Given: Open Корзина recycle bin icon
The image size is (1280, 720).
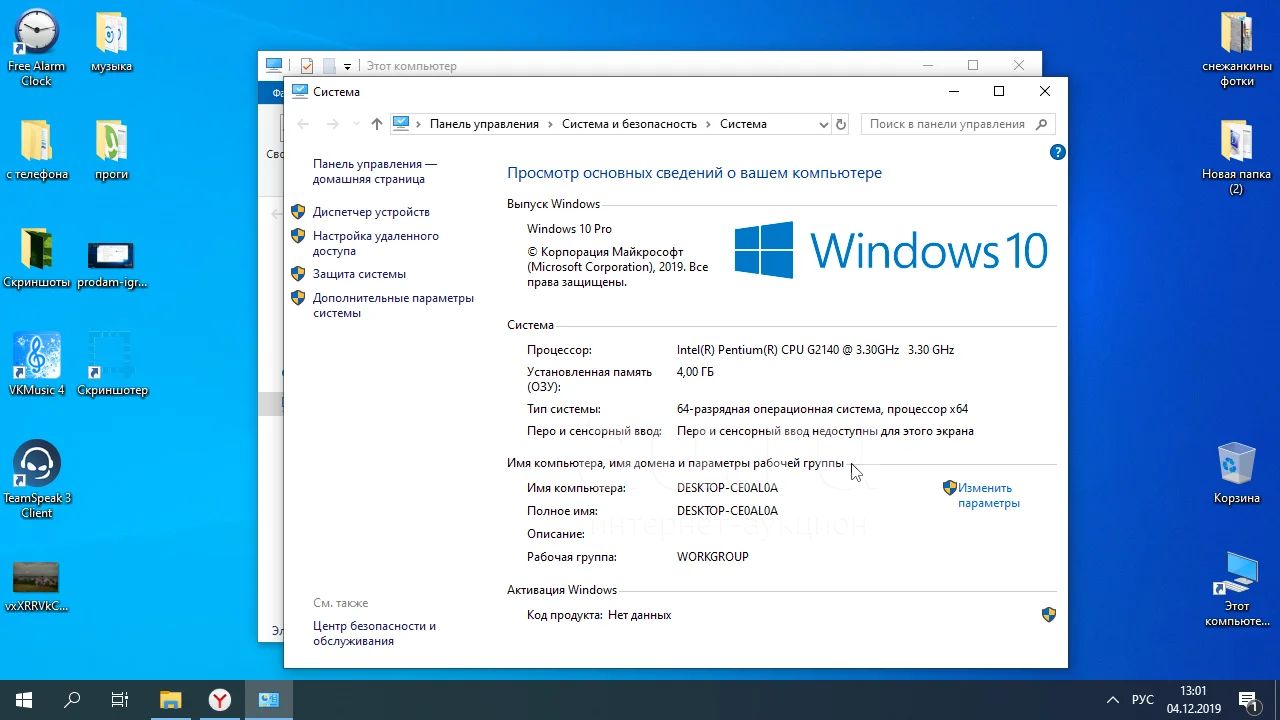Looking at the screenshot, I should [x=1237, y=473].
